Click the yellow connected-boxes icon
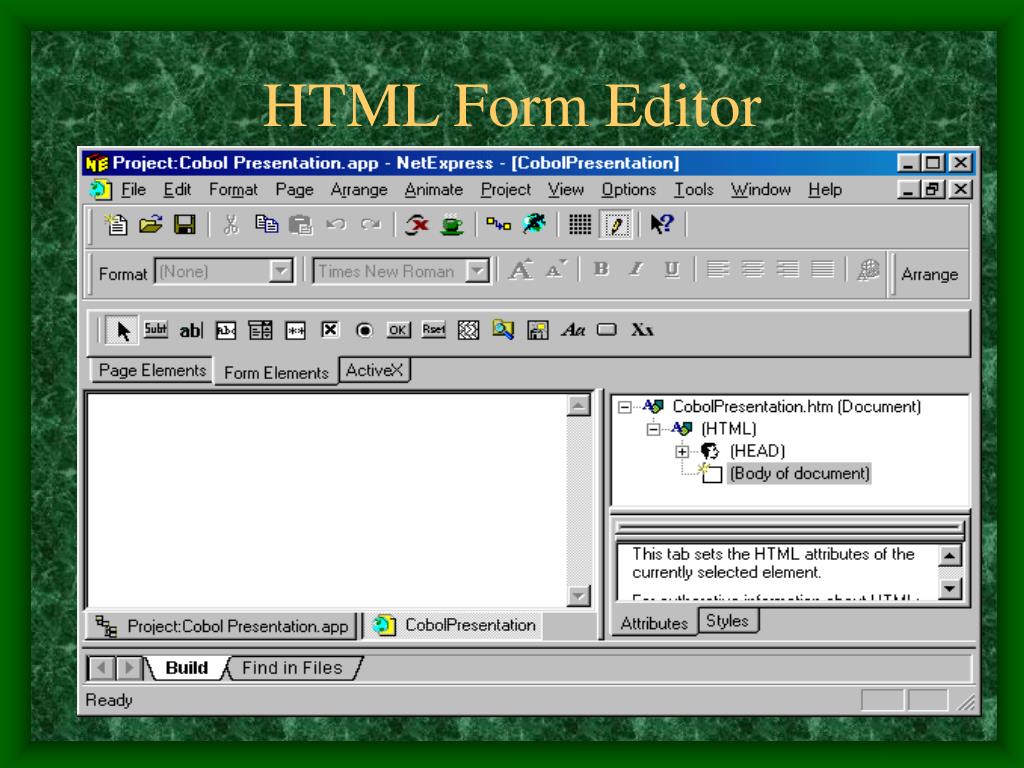 [498, 225]
